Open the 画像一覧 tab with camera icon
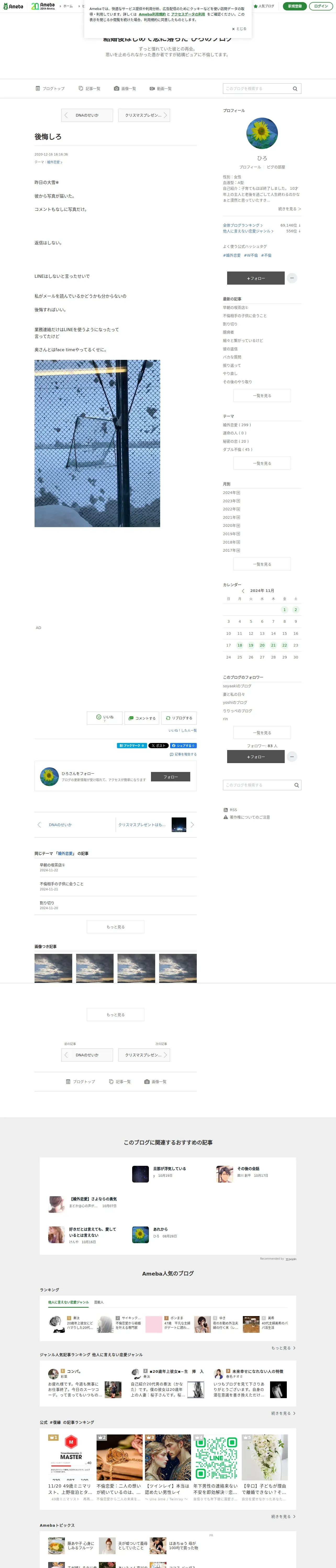Image resolution: width=336 pixels, height=1568 pixels. (x=125, y=89)
